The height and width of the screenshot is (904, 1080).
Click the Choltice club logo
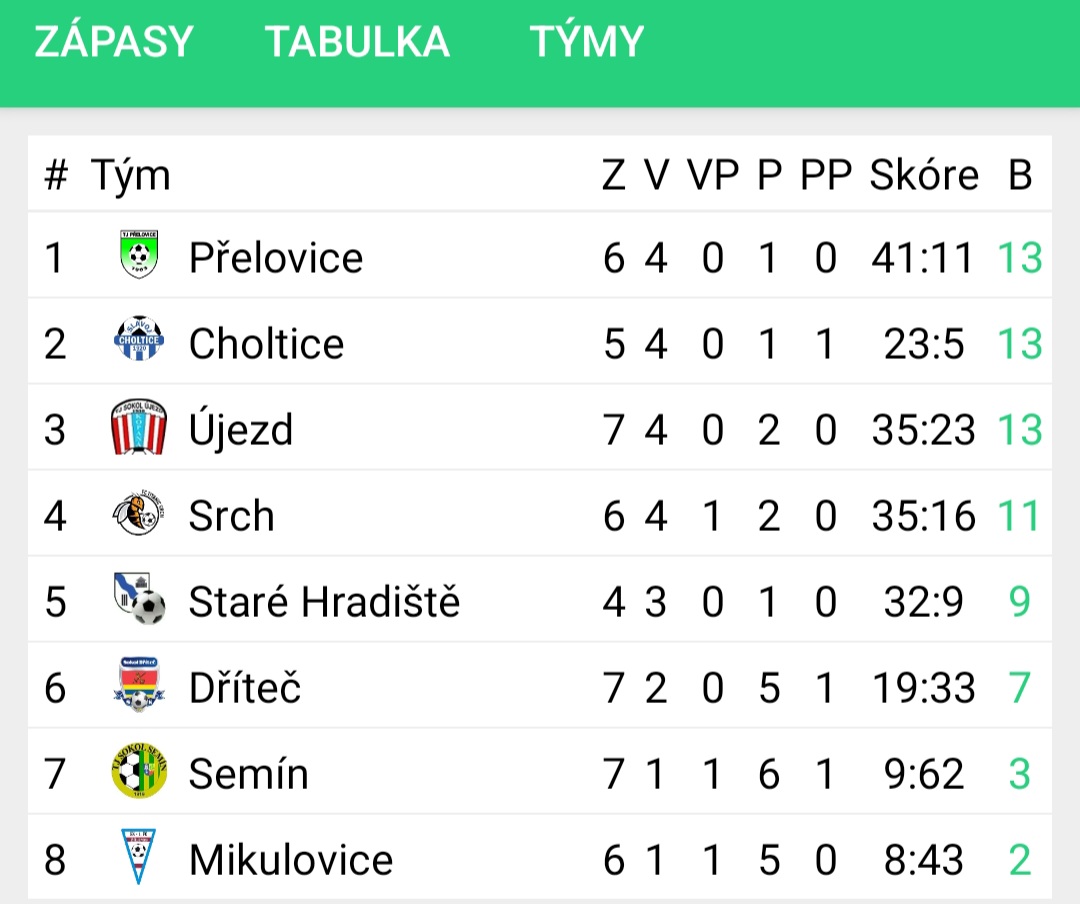139,340
